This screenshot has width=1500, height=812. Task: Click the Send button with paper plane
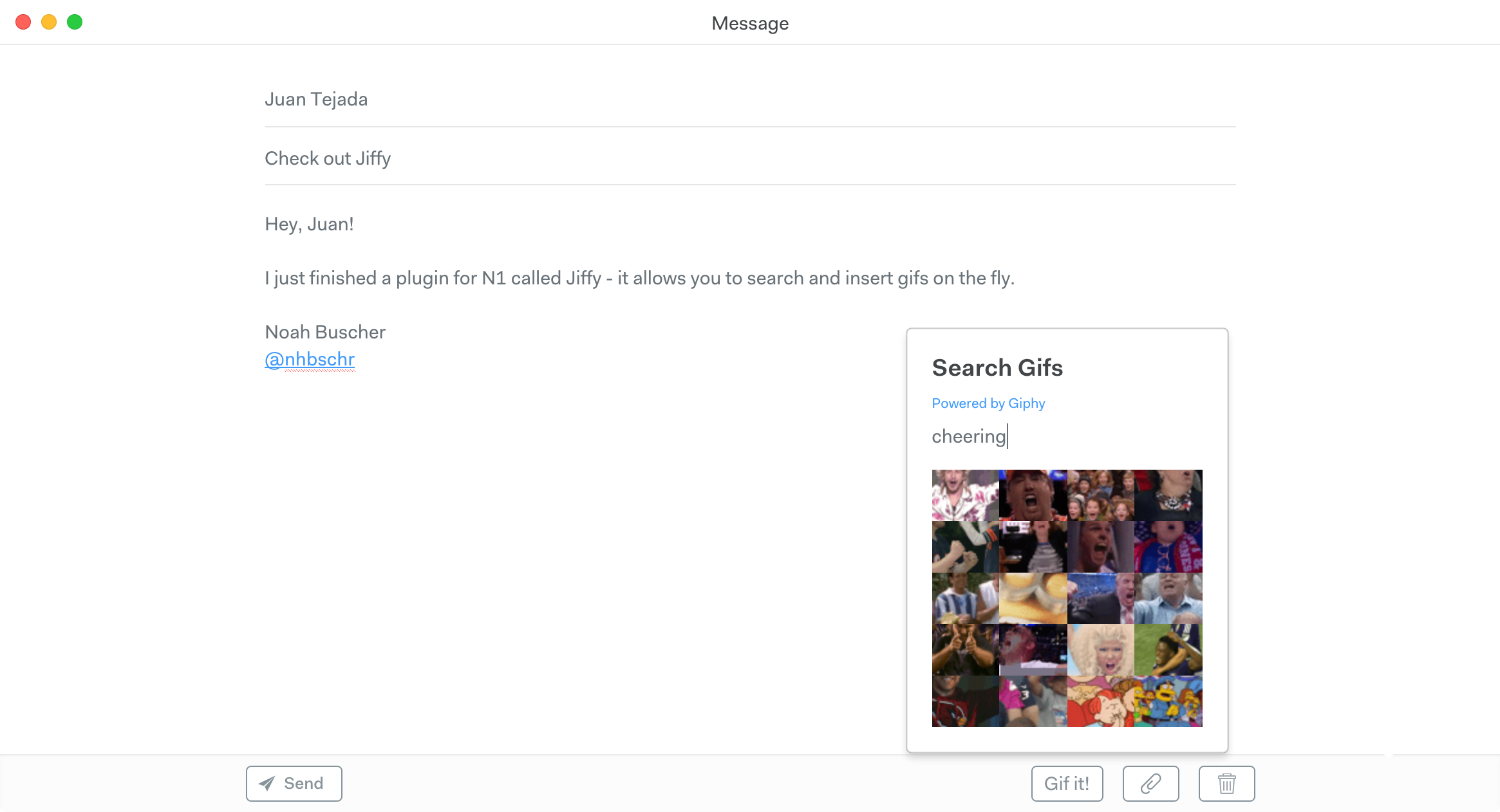coord(294,783)
